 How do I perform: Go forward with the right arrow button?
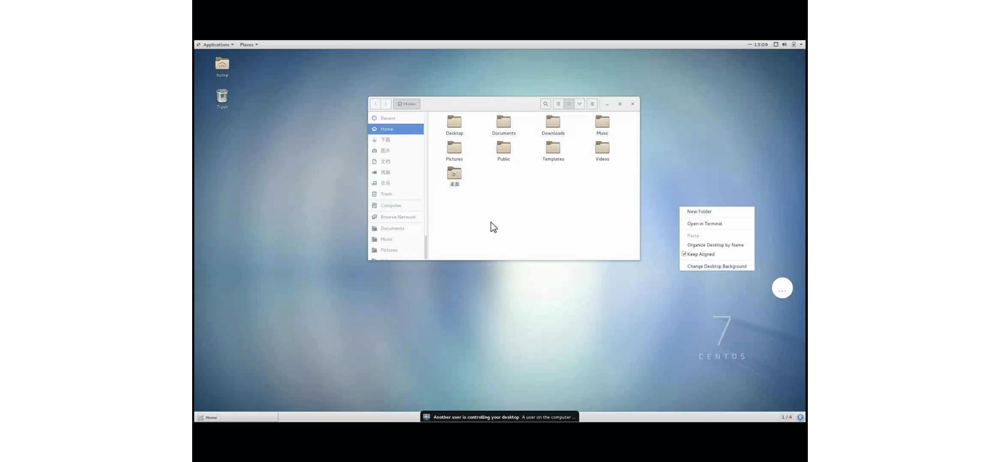point(386,104)
